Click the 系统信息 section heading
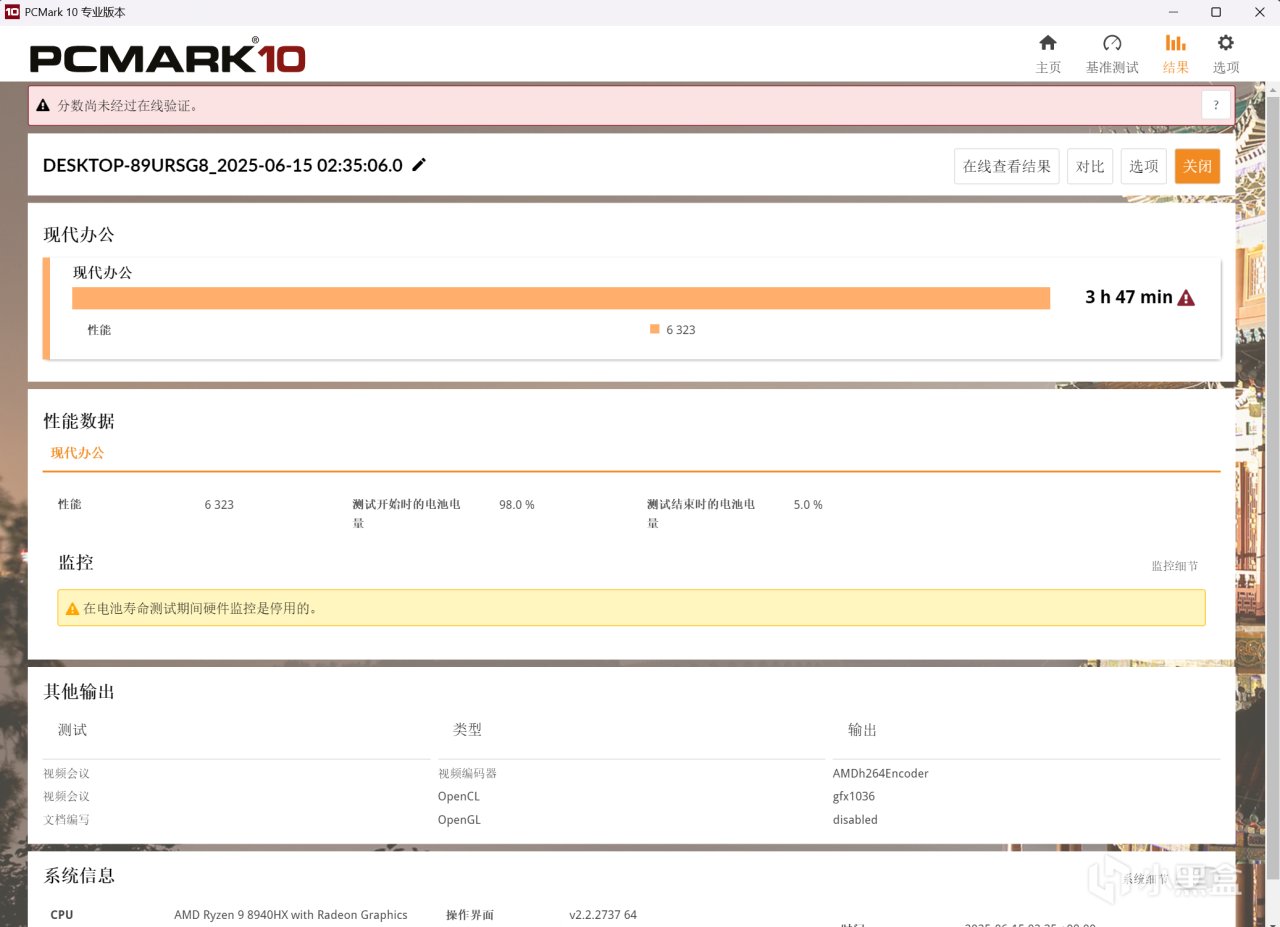Screen dimensions: 1280x927 pyautogui.click(x=79, y=876)
